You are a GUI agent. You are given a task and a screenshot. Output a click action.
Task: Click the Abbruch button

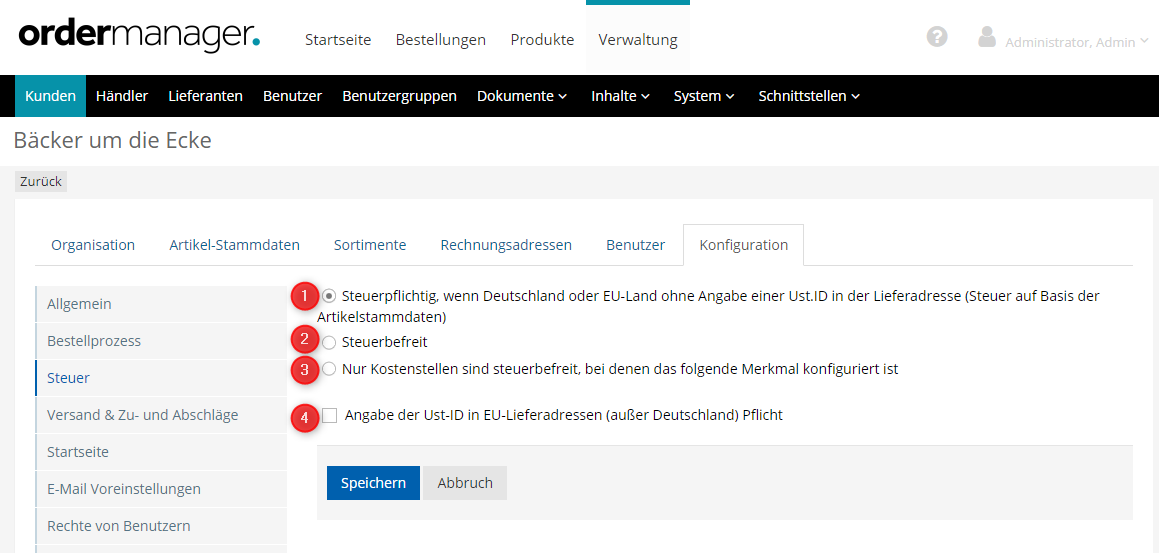tap(465, 483)
